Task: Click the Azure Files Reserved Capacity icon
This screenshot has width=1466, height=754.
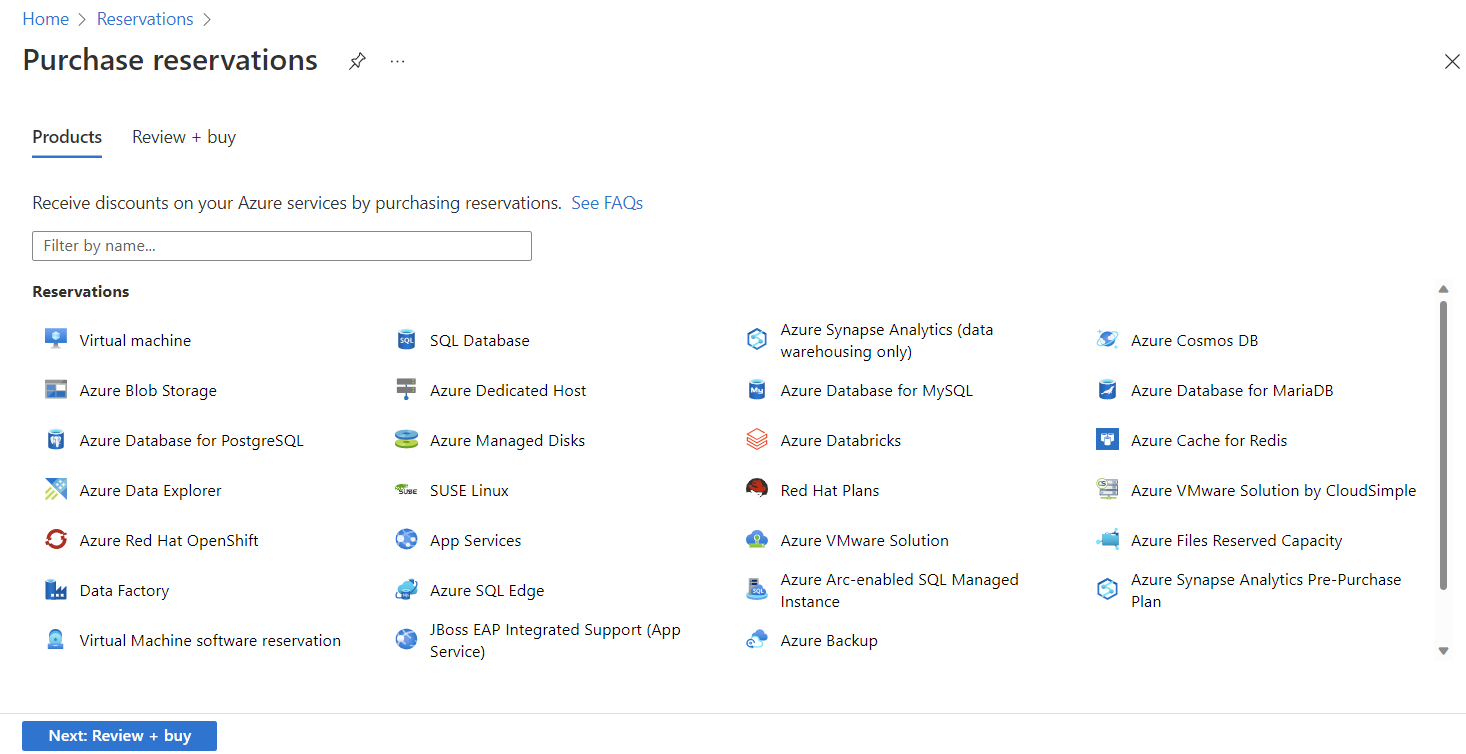Action: click(1107, 540)
